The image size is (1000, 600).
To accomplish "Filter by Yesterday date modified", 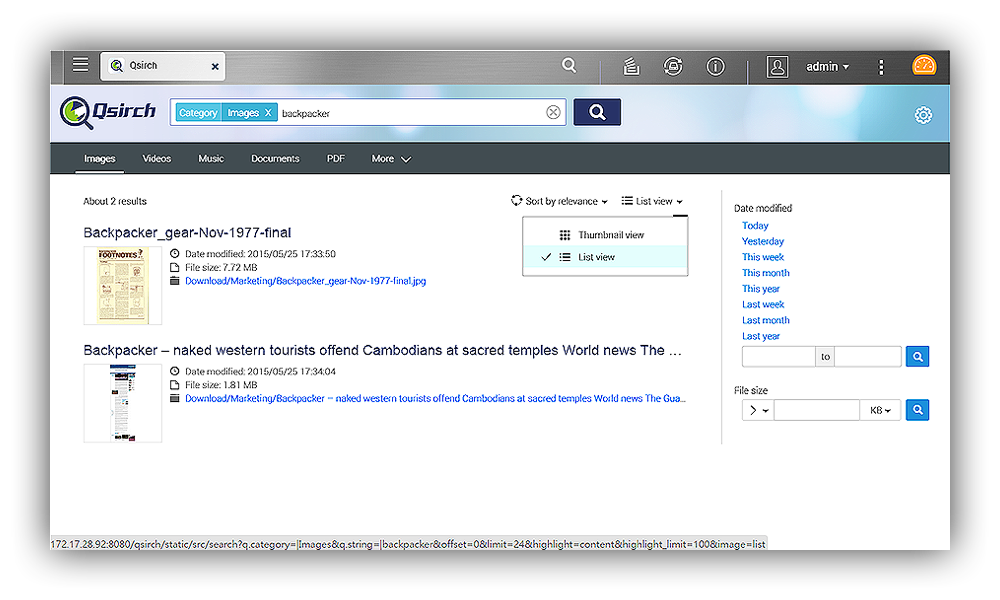I will click(x=763, y=241).
